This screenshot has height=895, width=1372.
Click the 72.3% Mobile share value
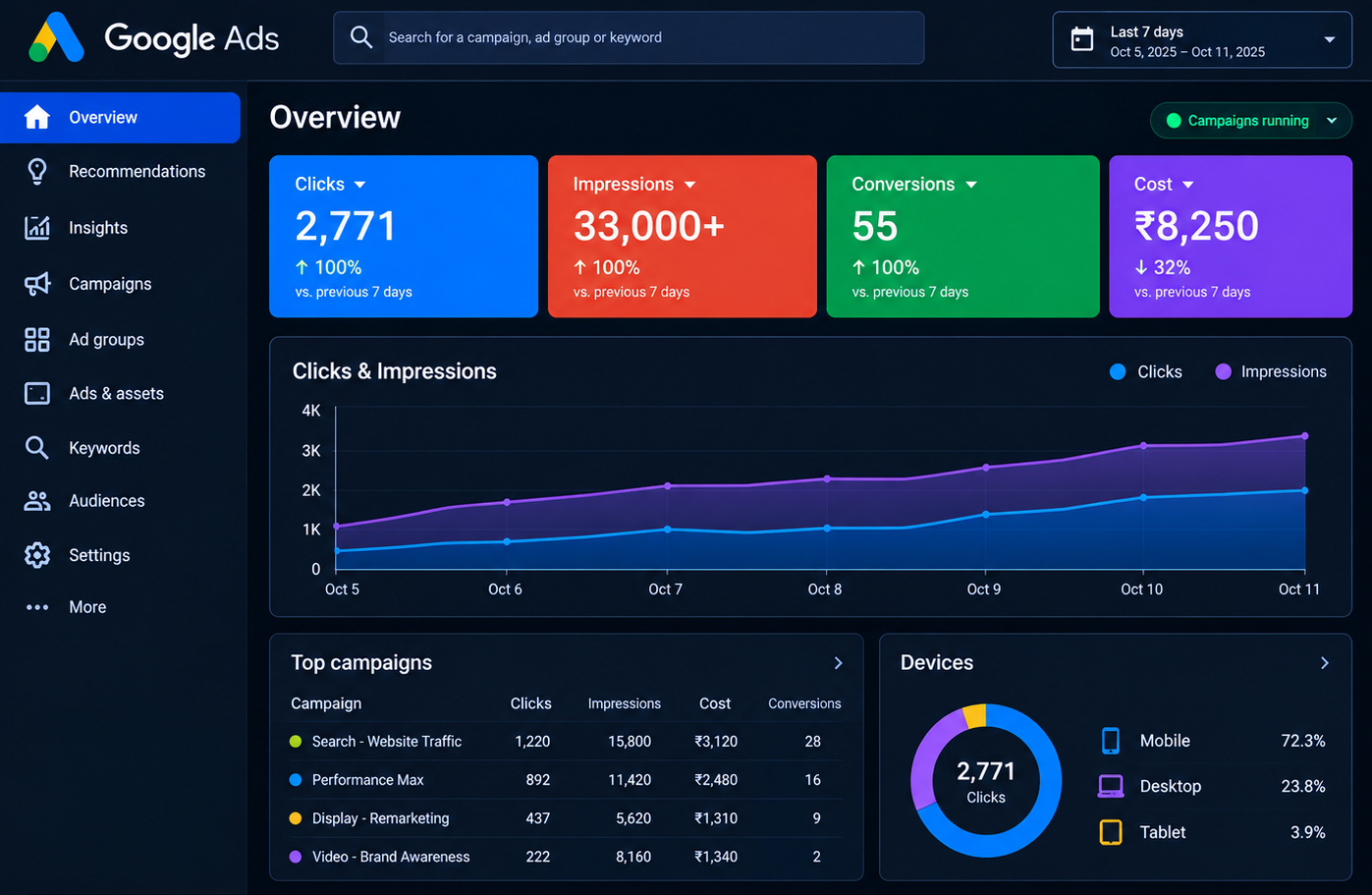coord(1303,741)
